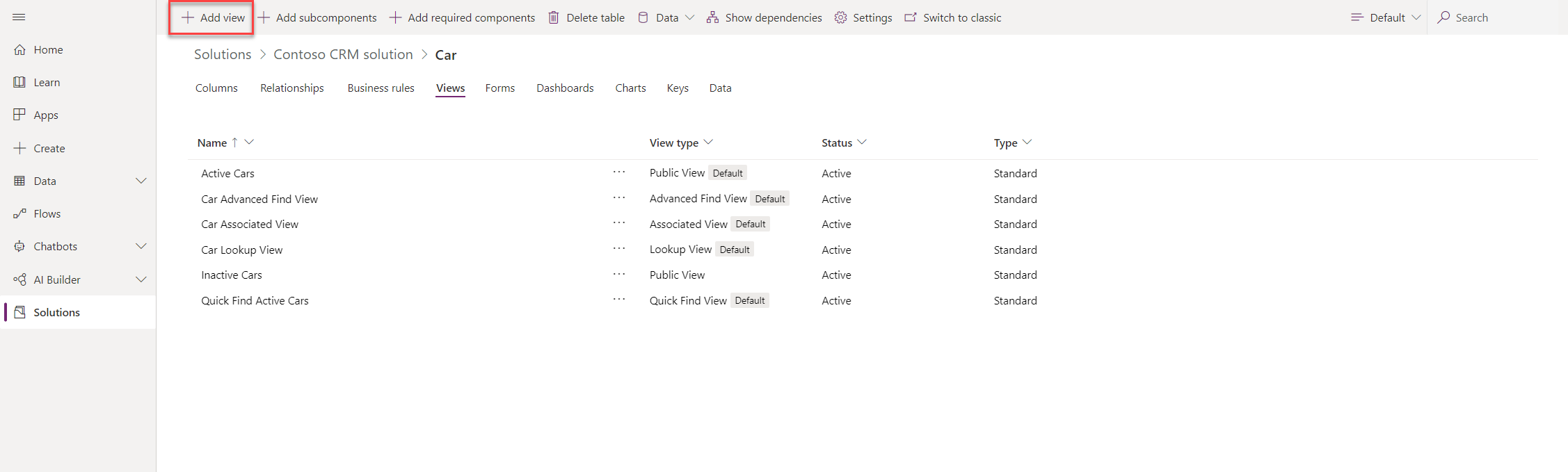Screen dimensions: 1568x472
Task: Click in the Search field
Action: point(1496,18)
